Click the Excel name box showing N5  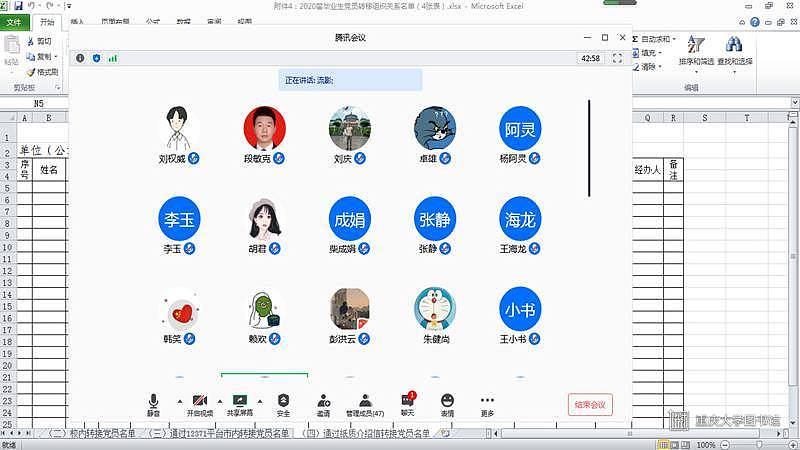(34, 103)
